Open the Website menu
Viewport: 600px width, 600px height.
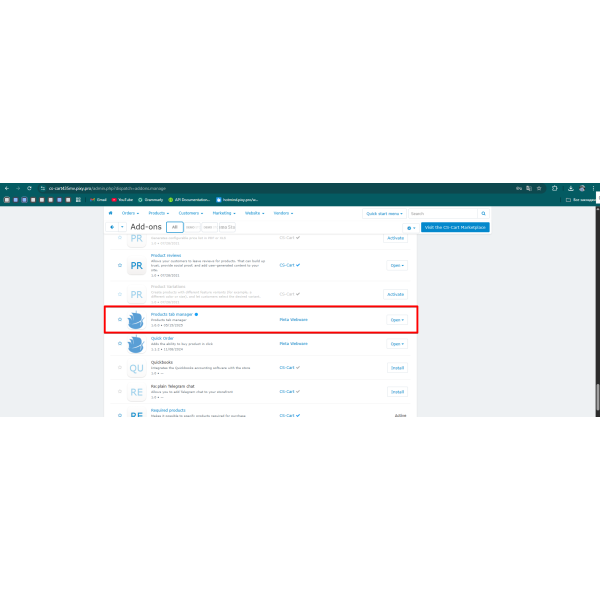tap(254, 213)
